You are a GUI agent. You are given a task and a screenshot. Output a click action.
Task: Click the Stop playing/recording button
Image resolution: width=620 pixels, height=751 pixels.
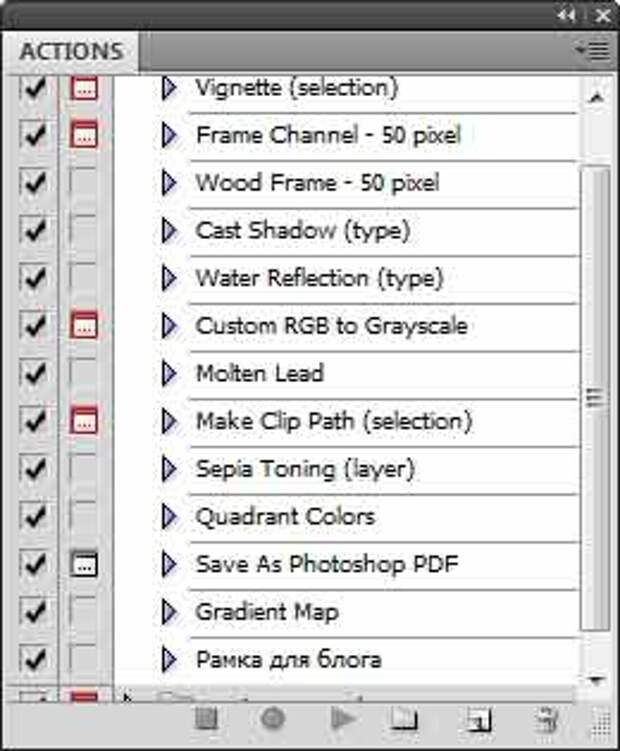[207, 719]
